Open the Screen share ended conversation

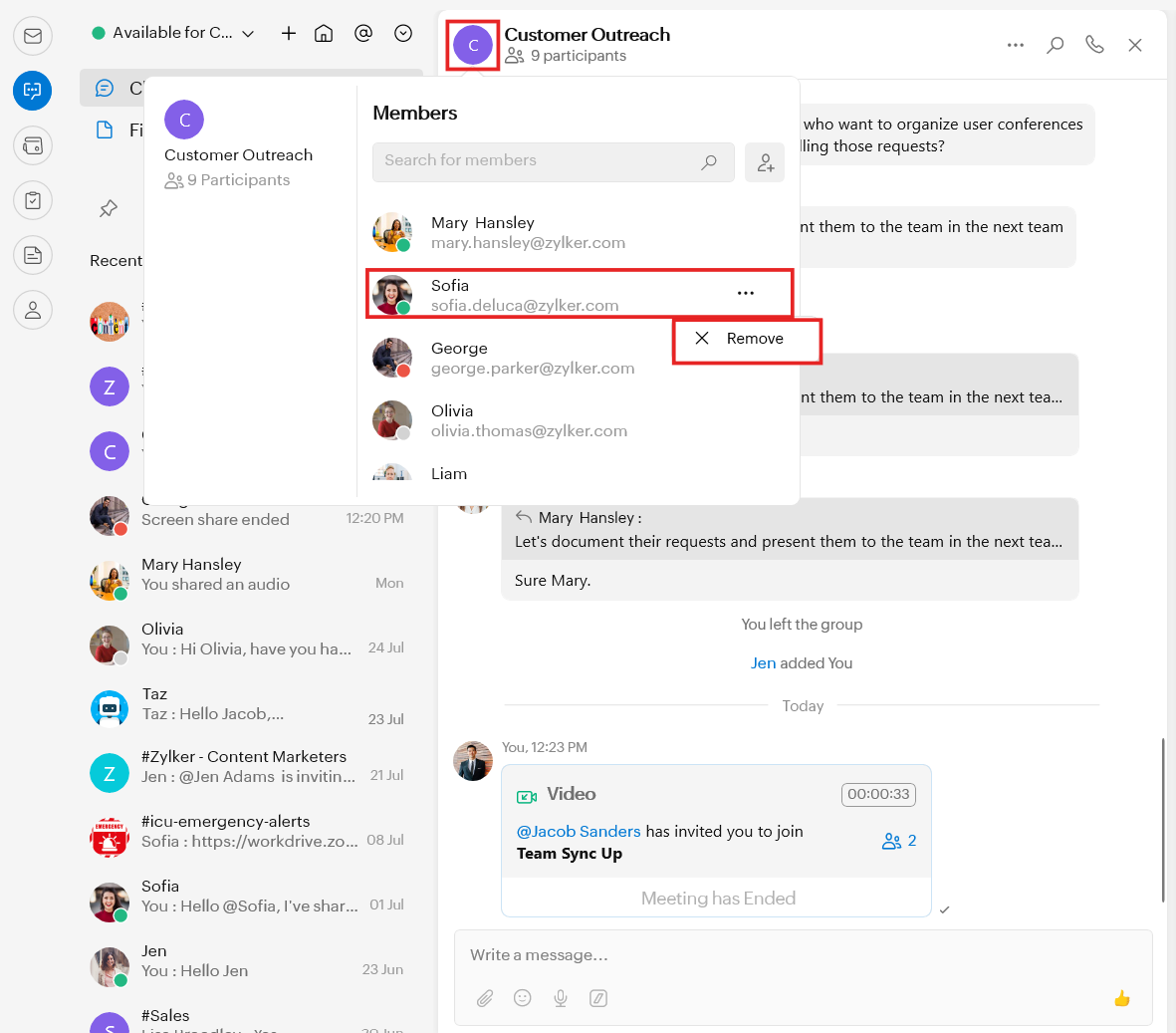(250, 517)
